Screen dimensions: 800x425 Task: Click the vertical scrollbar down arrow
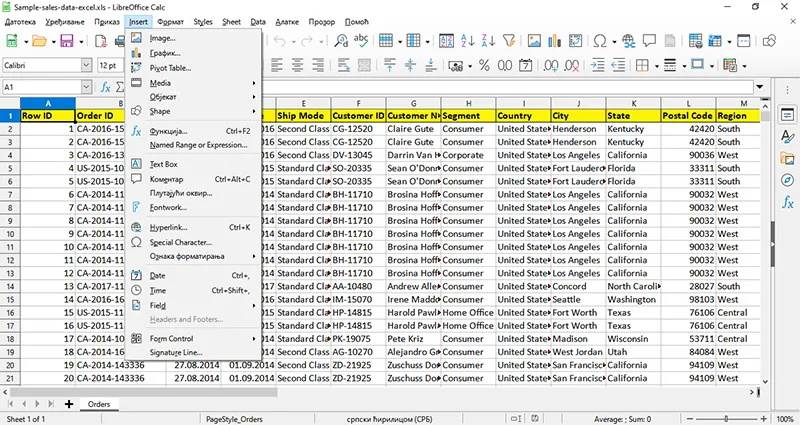(765, 381)
